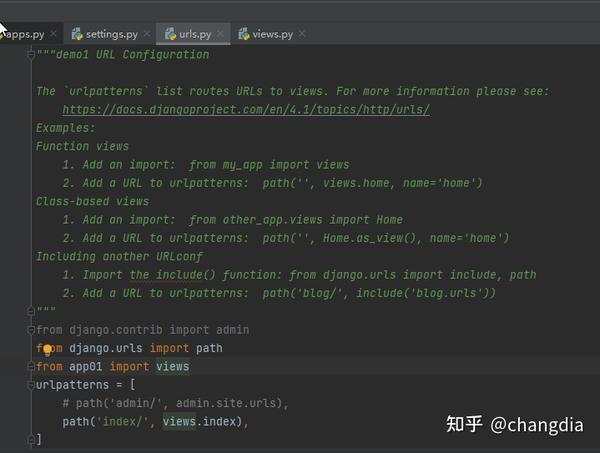Click 'Including another URLconf' docstring line
The height and width of the screenshot is (453, 600).
click(119, 256)
